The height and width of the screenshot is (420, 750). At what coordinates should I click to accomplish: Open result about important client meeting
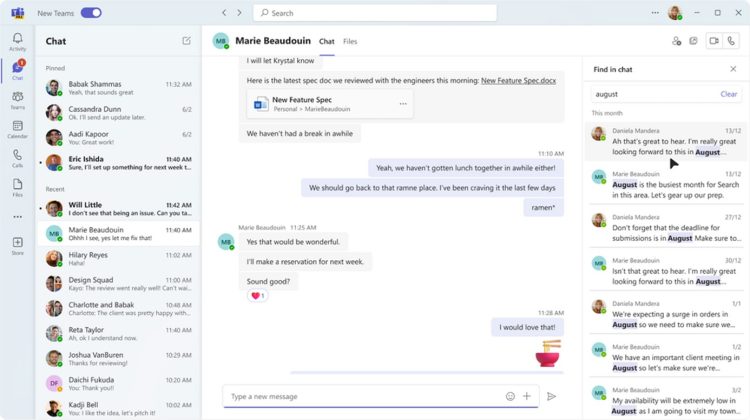tap(666, 358)
